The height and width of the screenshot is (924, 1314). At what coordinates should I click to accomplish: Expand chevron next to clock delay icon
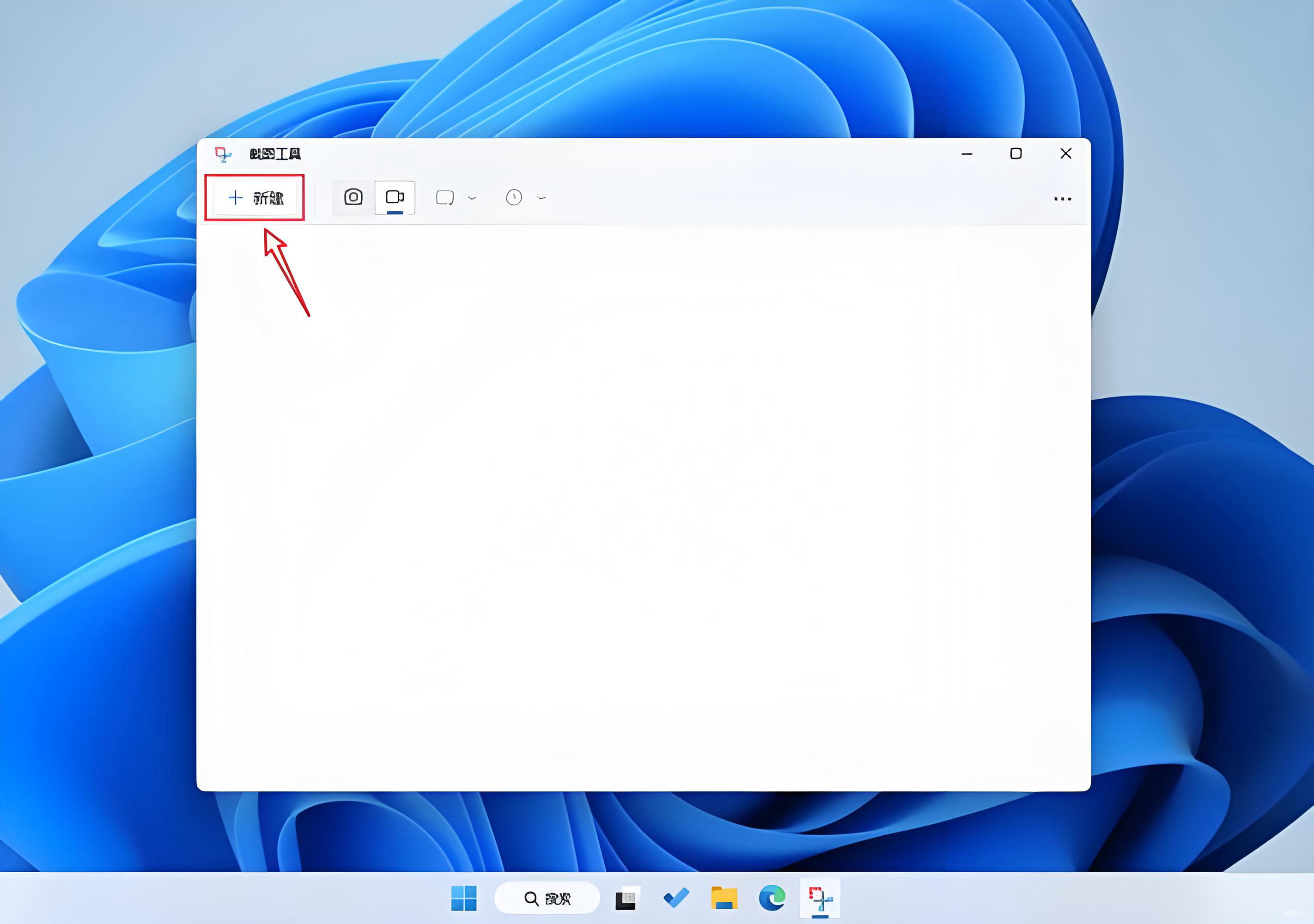541,198
